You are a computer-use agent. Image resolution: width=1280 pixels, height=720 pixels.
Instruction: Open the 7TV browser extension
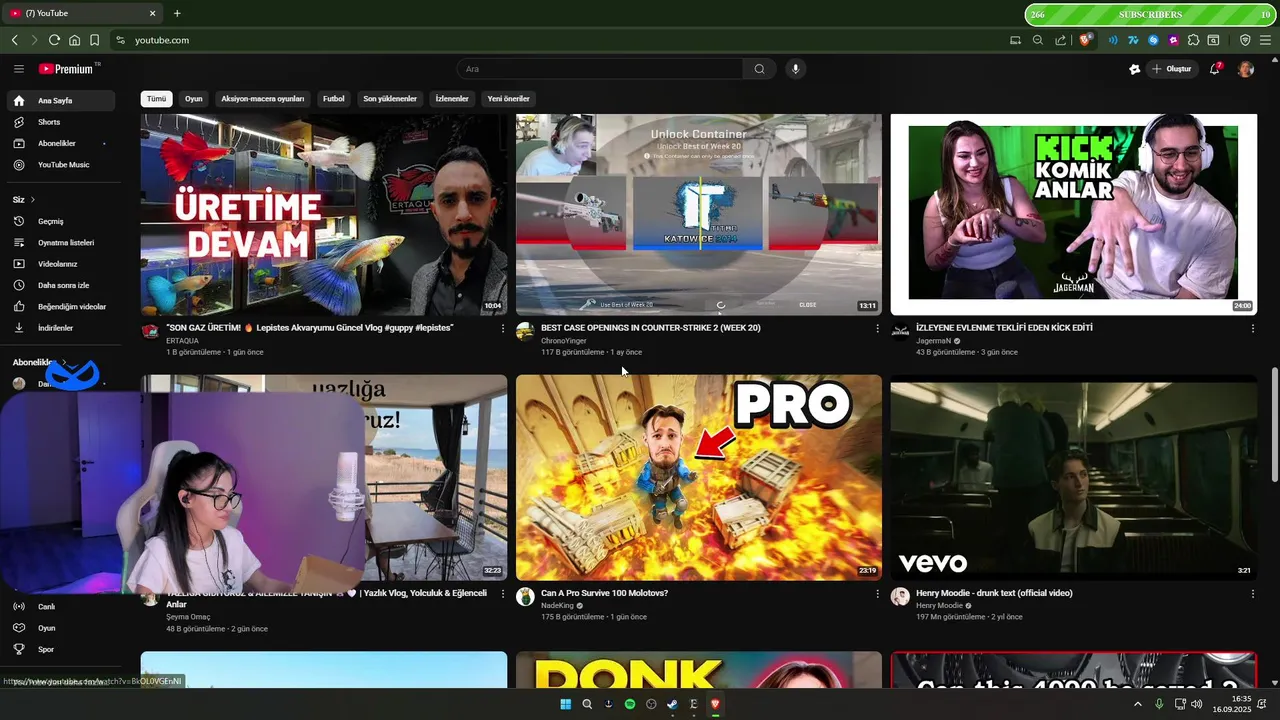pyautogui.click(x=1133, y=40)
